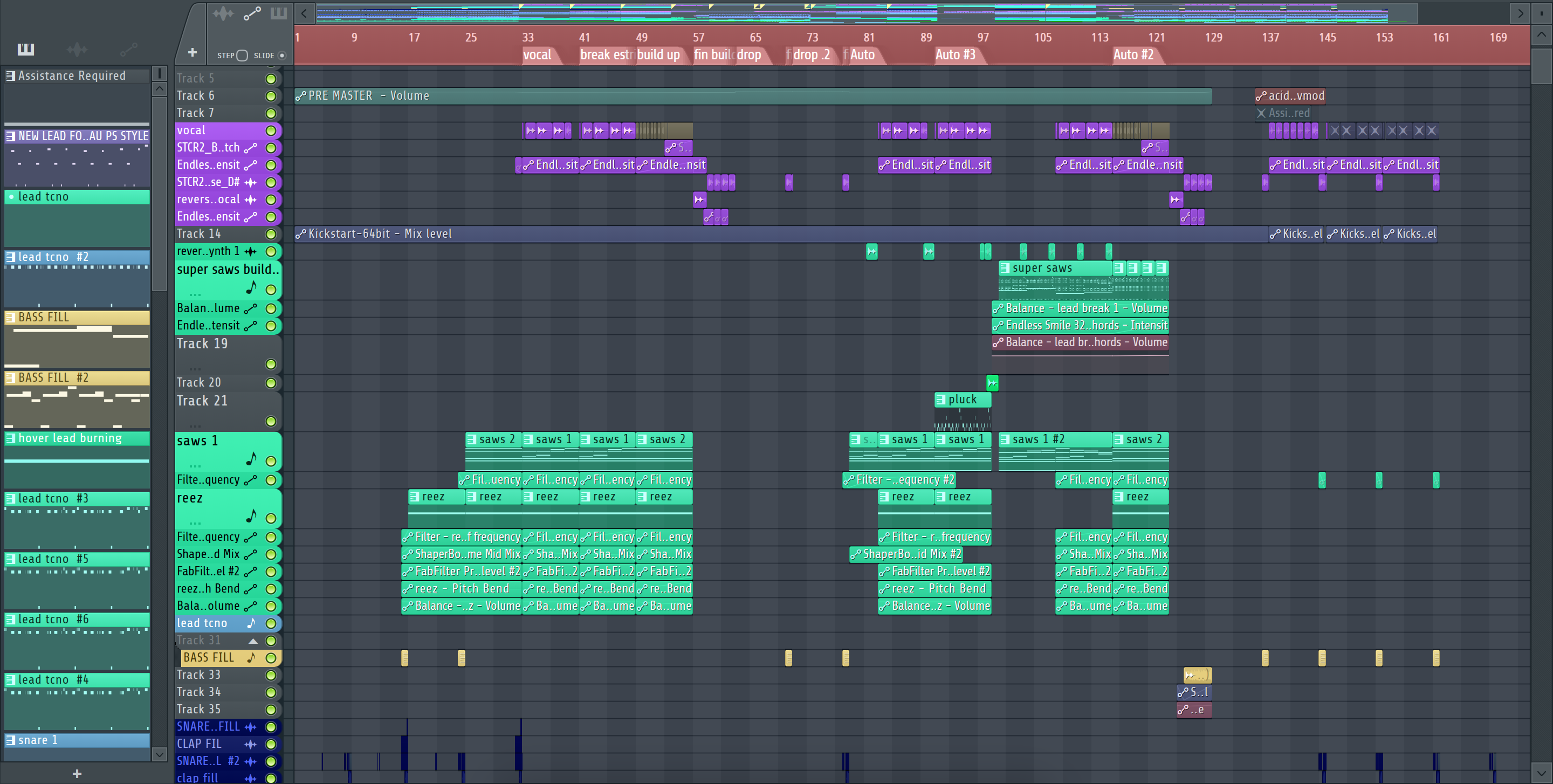Click the automation icon on Balan..lume track
The image size is (1553, 784).
click(x=251, y=308)
